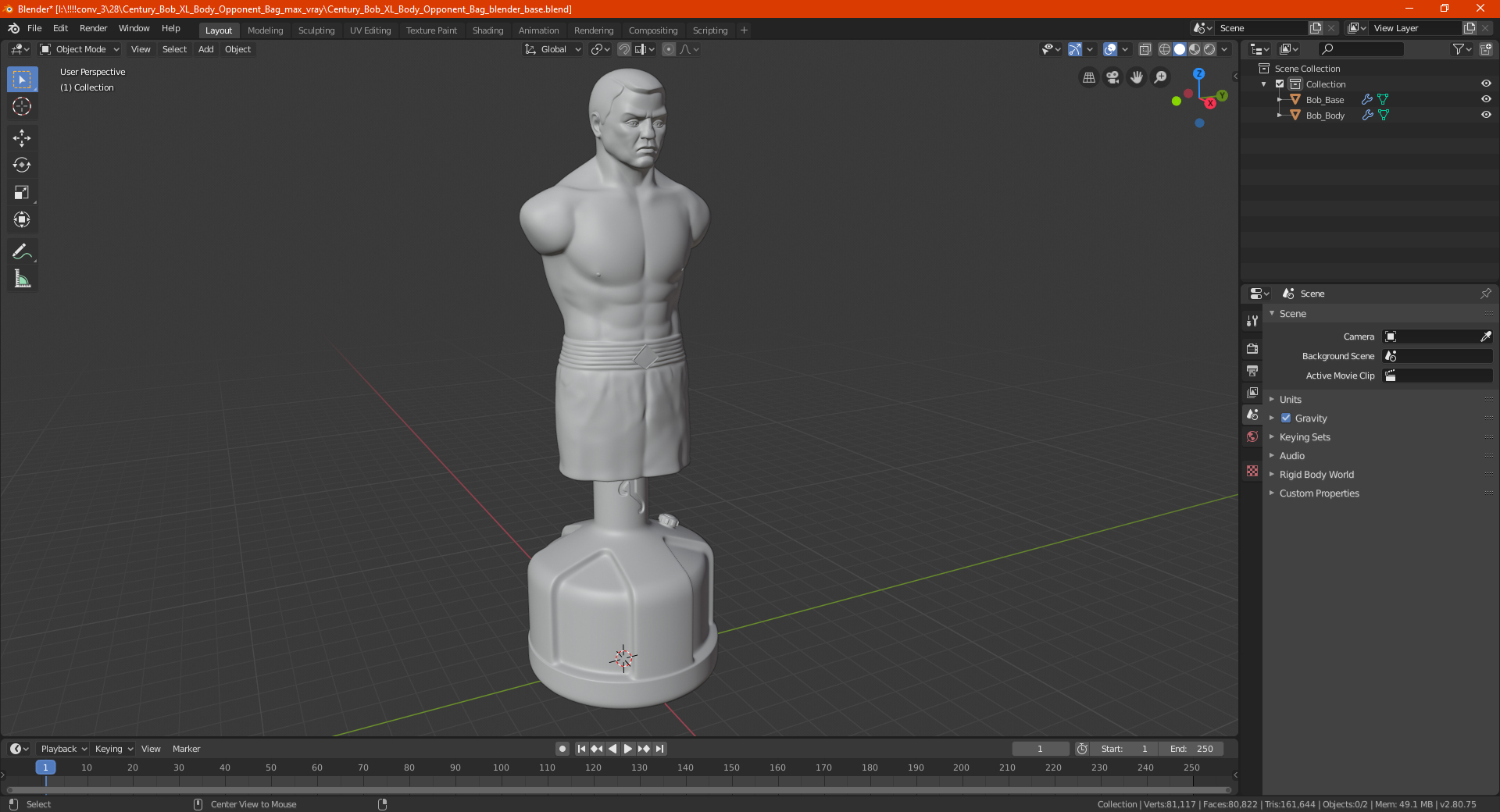
Task: Open the Add menu in viewport header
Action: coord(206,49)
